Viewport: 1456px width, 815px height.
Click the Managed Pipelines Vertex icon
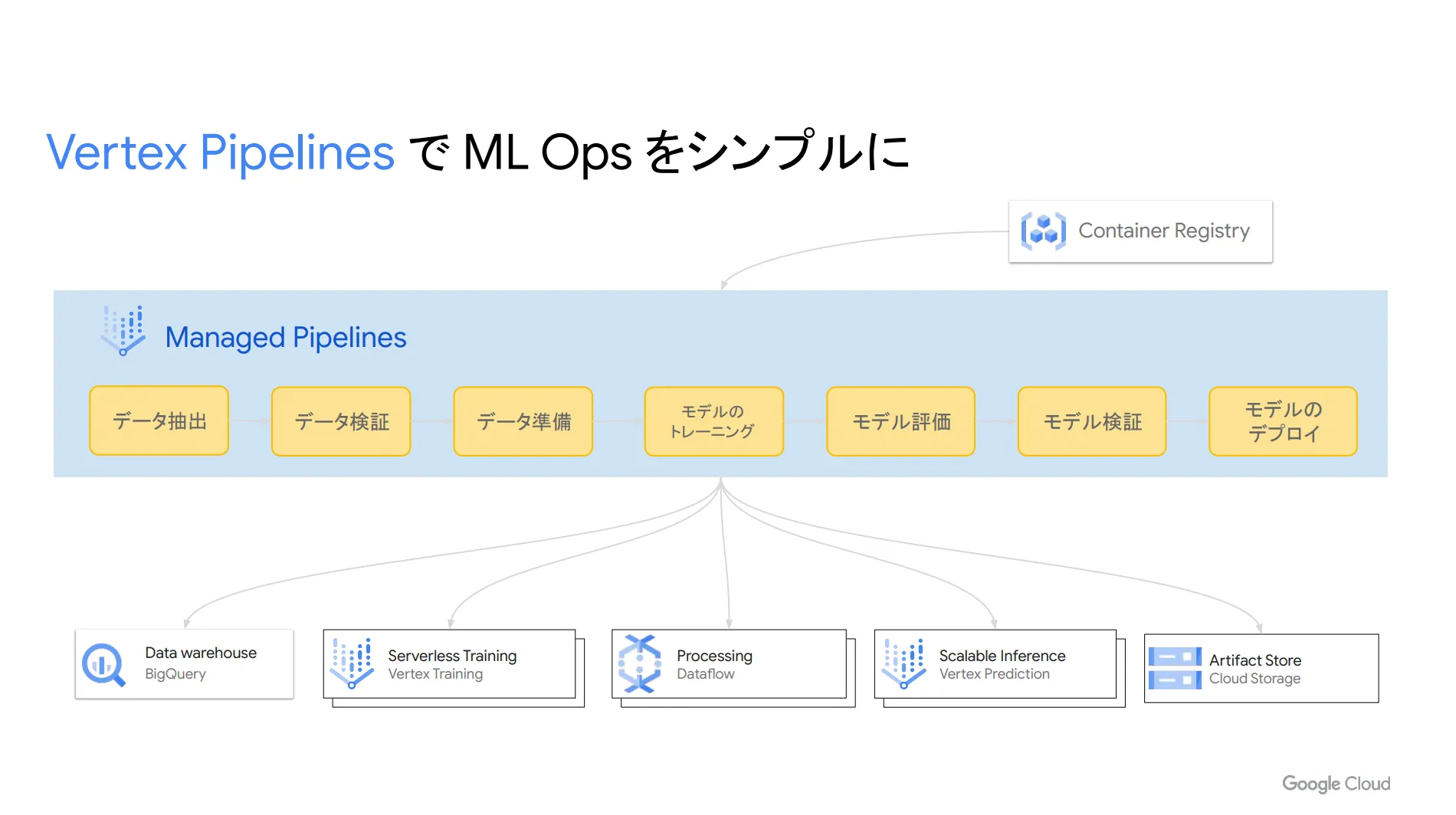pos(123,331)
